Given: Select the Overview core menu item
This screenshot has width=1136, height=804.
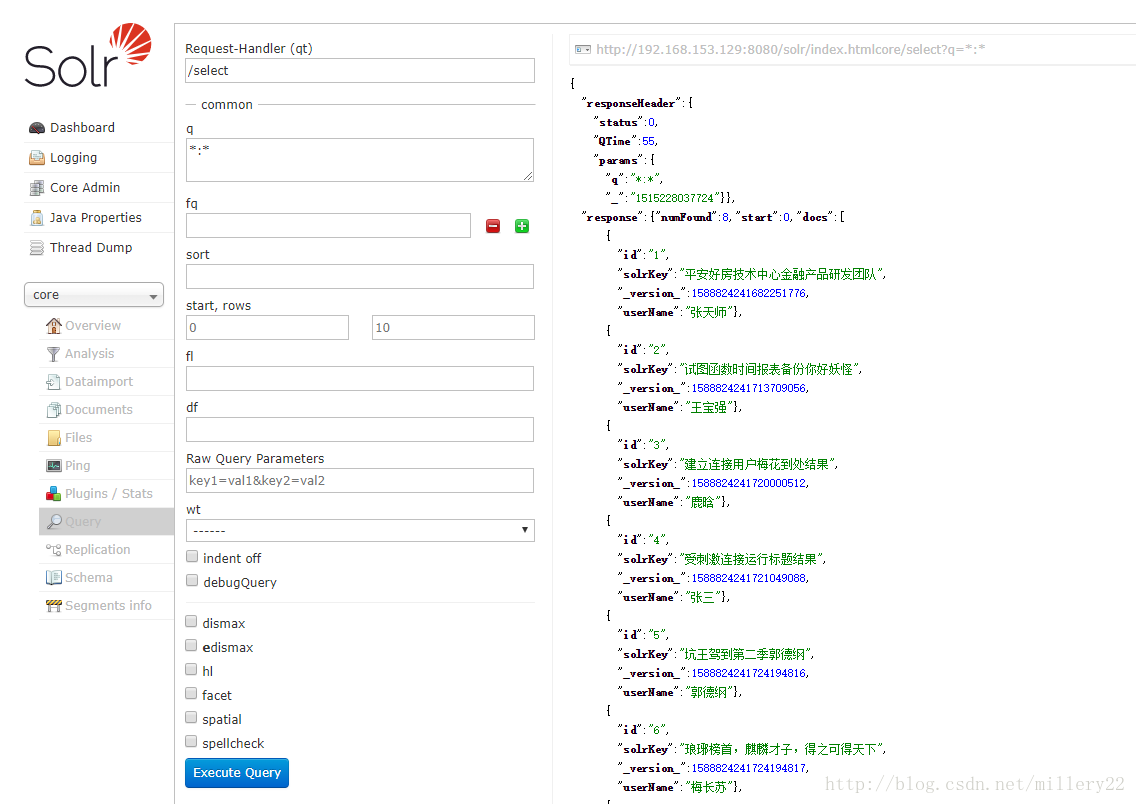Looking at the screenshot, I should pos(93,326).
